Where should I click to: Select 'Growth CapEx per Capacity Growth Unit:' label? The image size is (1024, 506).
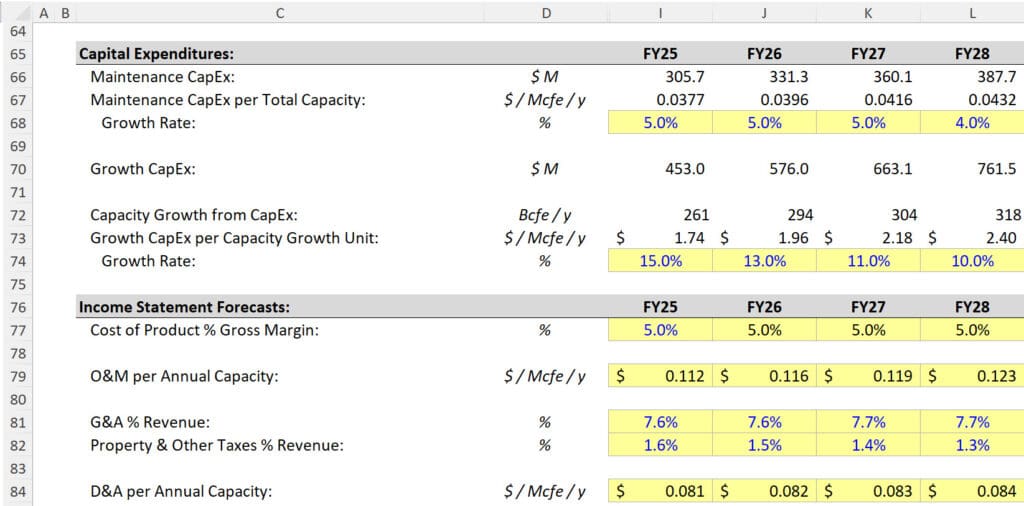pyautogui.click(x=234, y=238)
